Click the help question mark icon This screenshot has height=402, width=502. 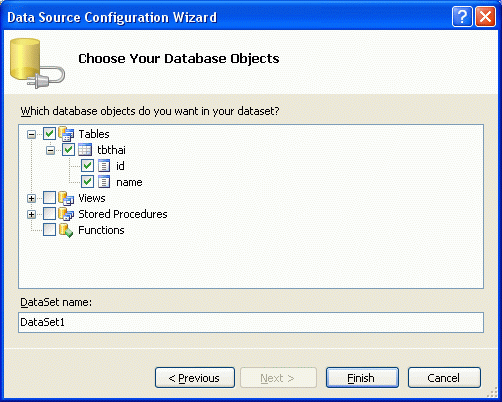pos(462,16)
